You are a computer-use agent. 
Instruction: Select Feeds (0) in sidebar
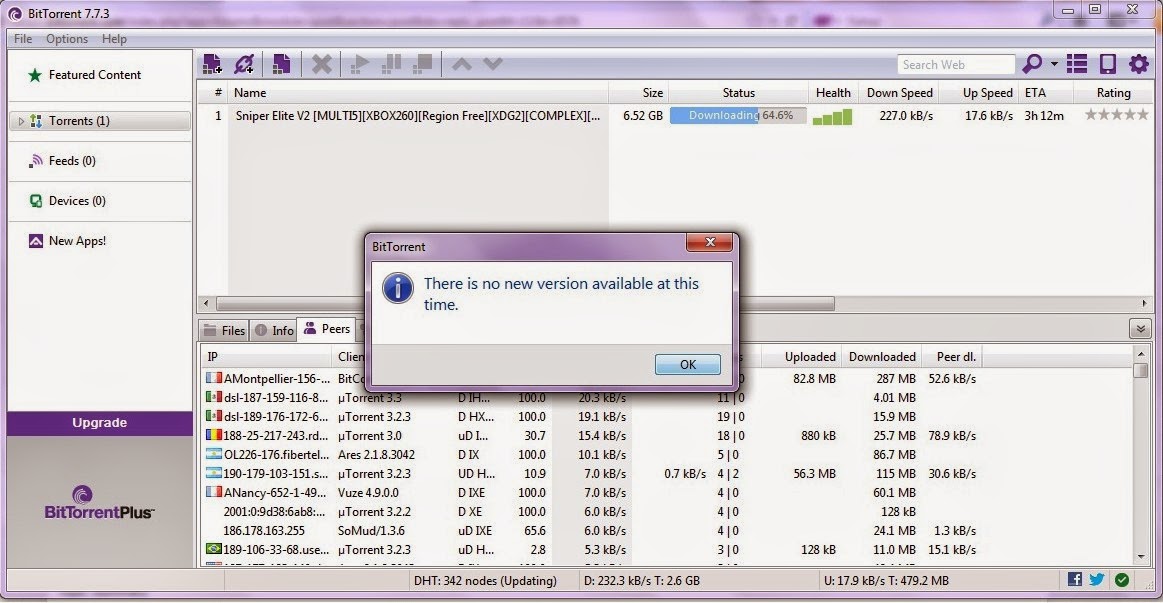(71, 161)
